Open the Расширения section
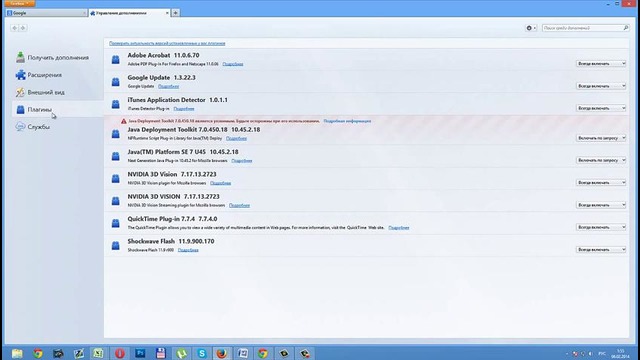Screen dimensions: 640x360 (x=39, y=75)
